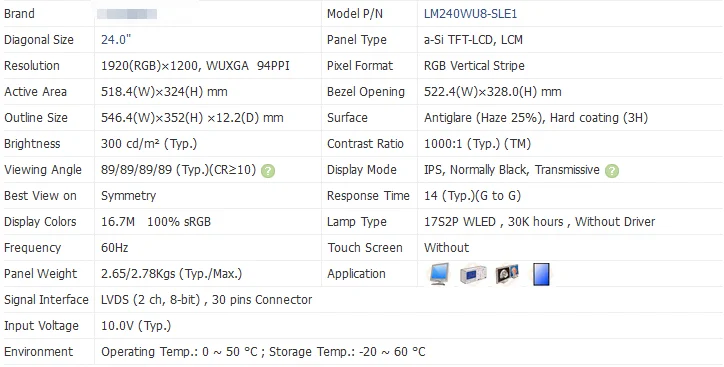This screenshot has width=724, height=367.
Task: Click the 1000:1 contrast ratio value
Action: 477,144
